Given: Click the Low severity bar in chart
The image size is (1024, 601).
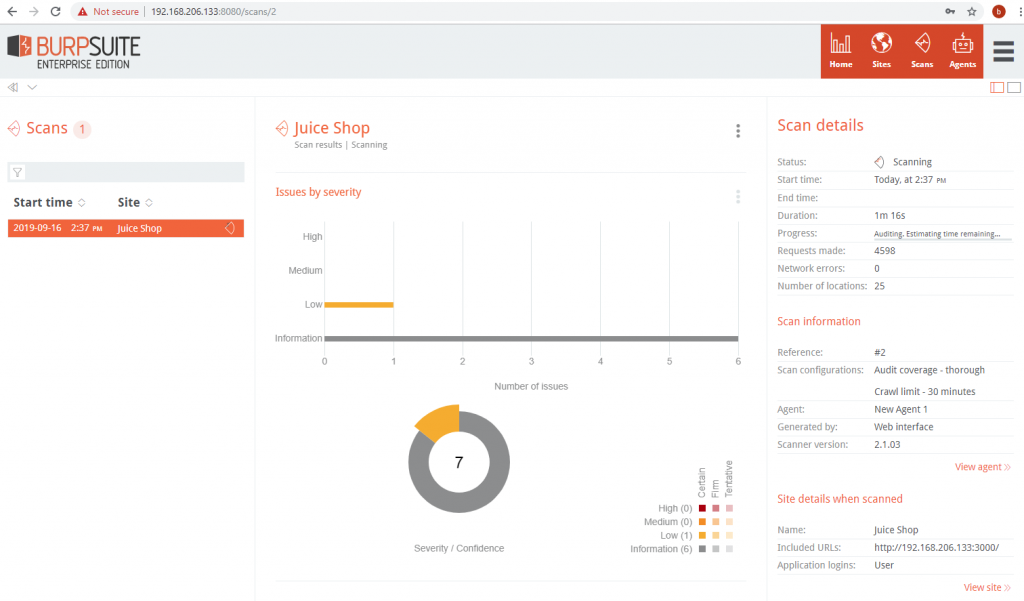Looking at the screenshot, I should [359, 304].
